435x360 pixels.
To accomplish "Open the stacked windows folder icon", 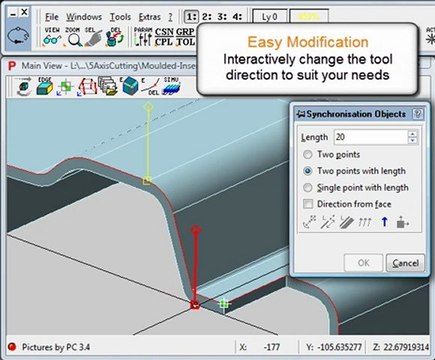I will click(x=108, y=86).
